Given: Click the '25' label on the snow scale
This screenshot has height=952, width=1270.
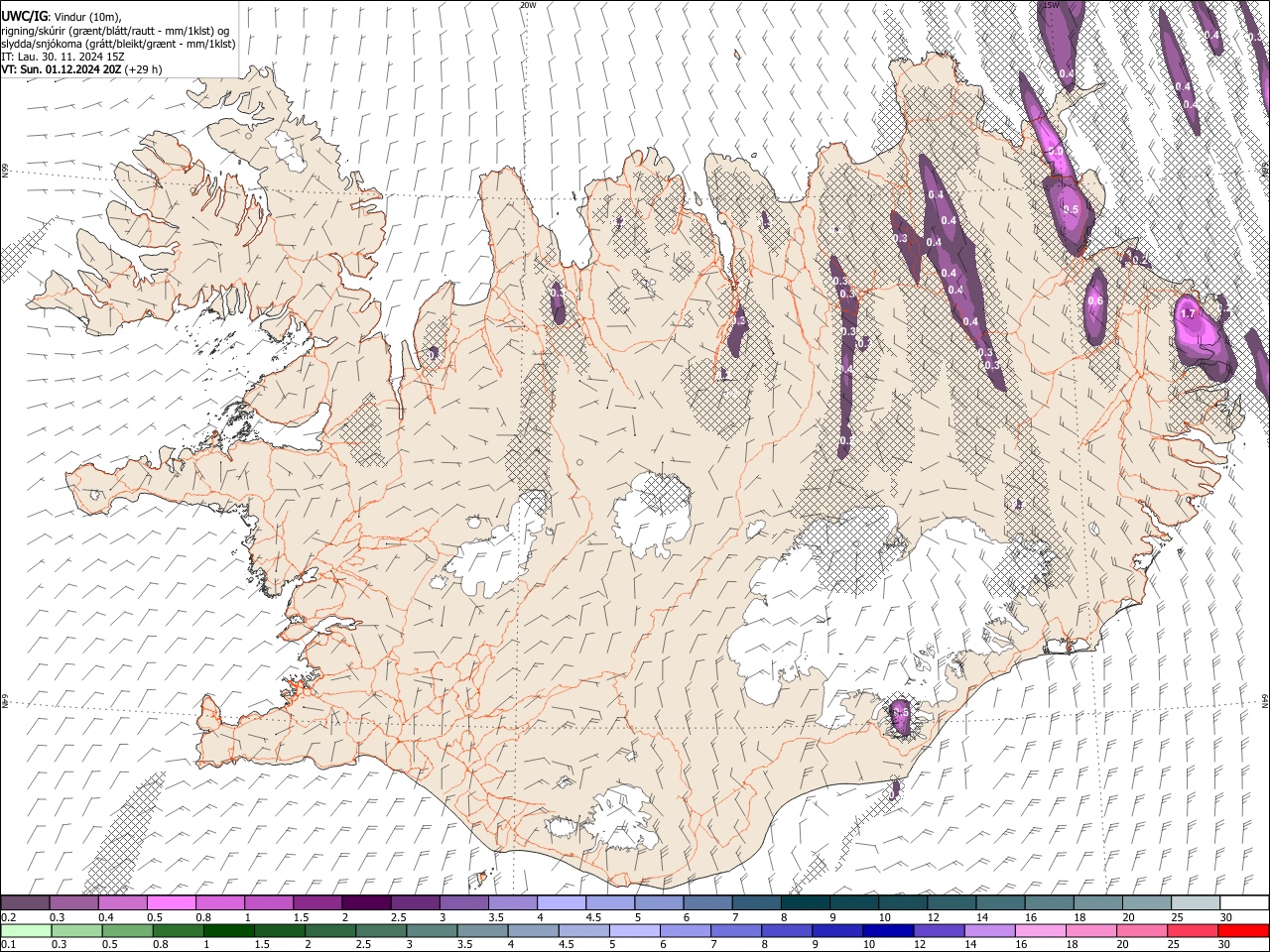Looking at the screenshot, I should (x=1177, y=916).
